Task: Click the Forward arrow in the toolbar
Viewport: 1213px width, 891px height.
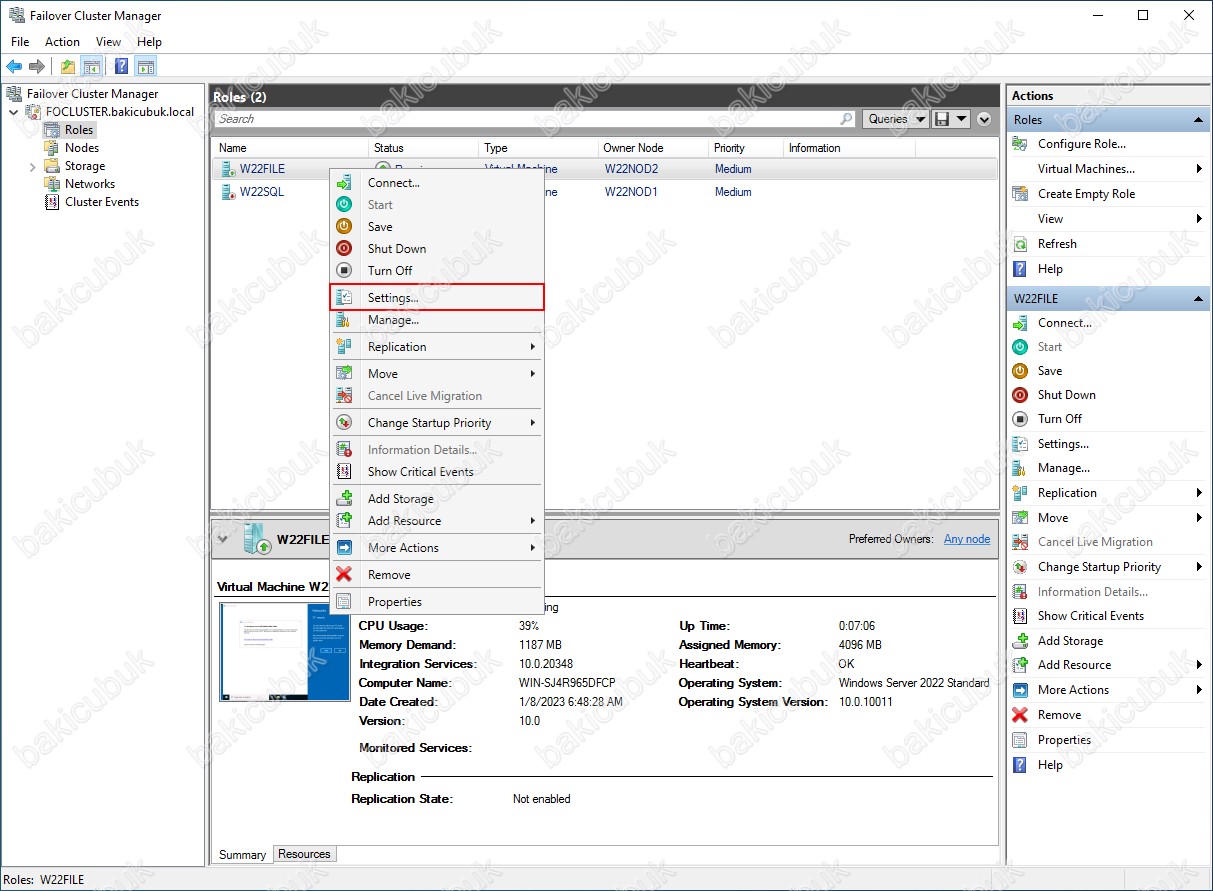Action: [37, 67]
